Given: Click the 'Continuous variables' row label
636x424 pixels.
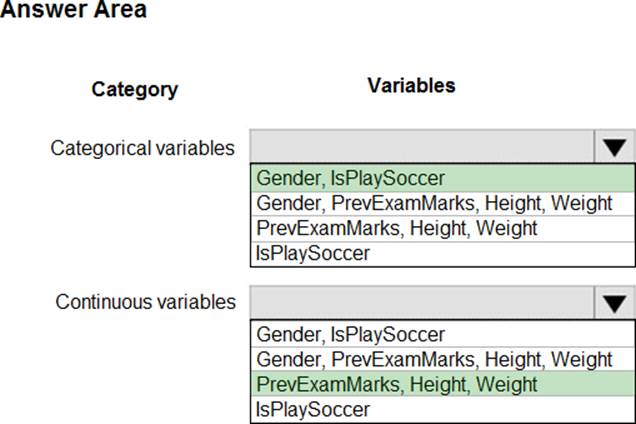Looking at the screenshot, I should tap(146, 301).
